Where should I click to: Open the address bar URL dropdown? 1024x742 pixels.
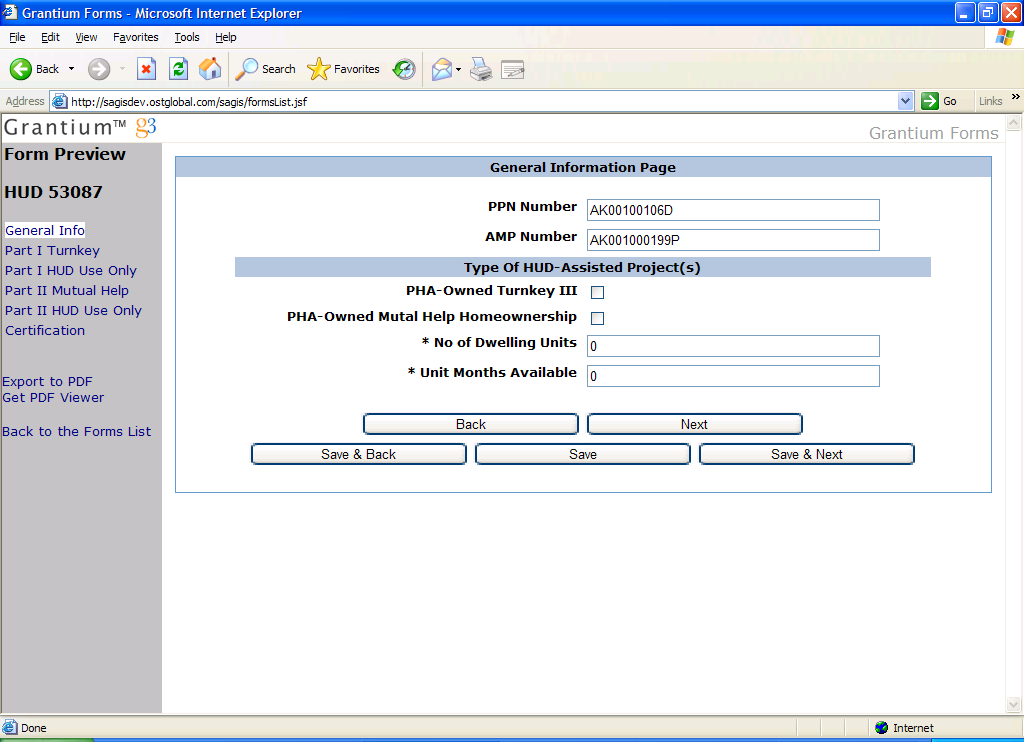(905, 101)
